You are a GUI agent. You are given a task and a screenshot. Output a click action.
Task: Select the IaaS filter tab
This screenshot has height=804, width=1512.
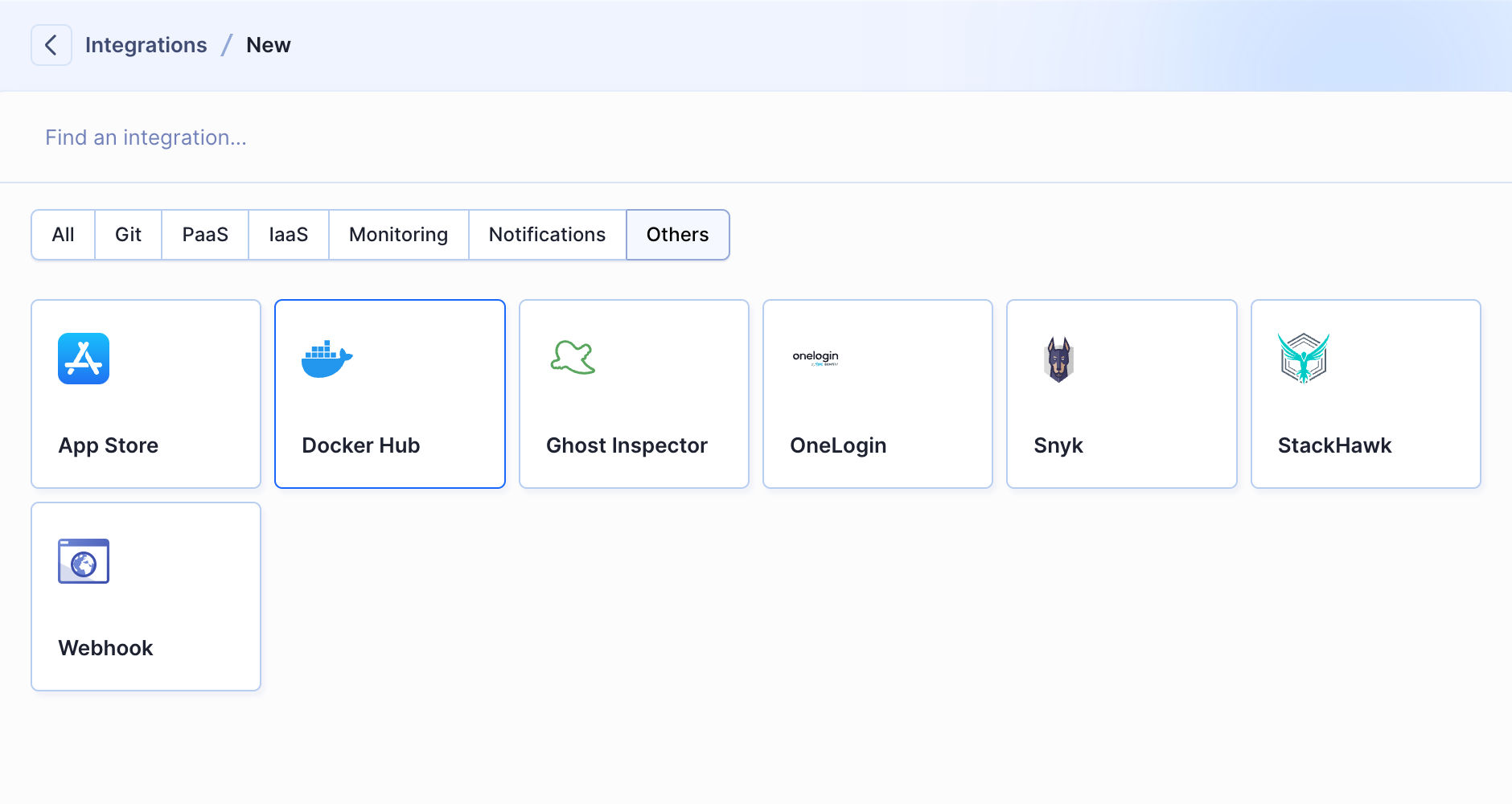[x=289, y=235]
